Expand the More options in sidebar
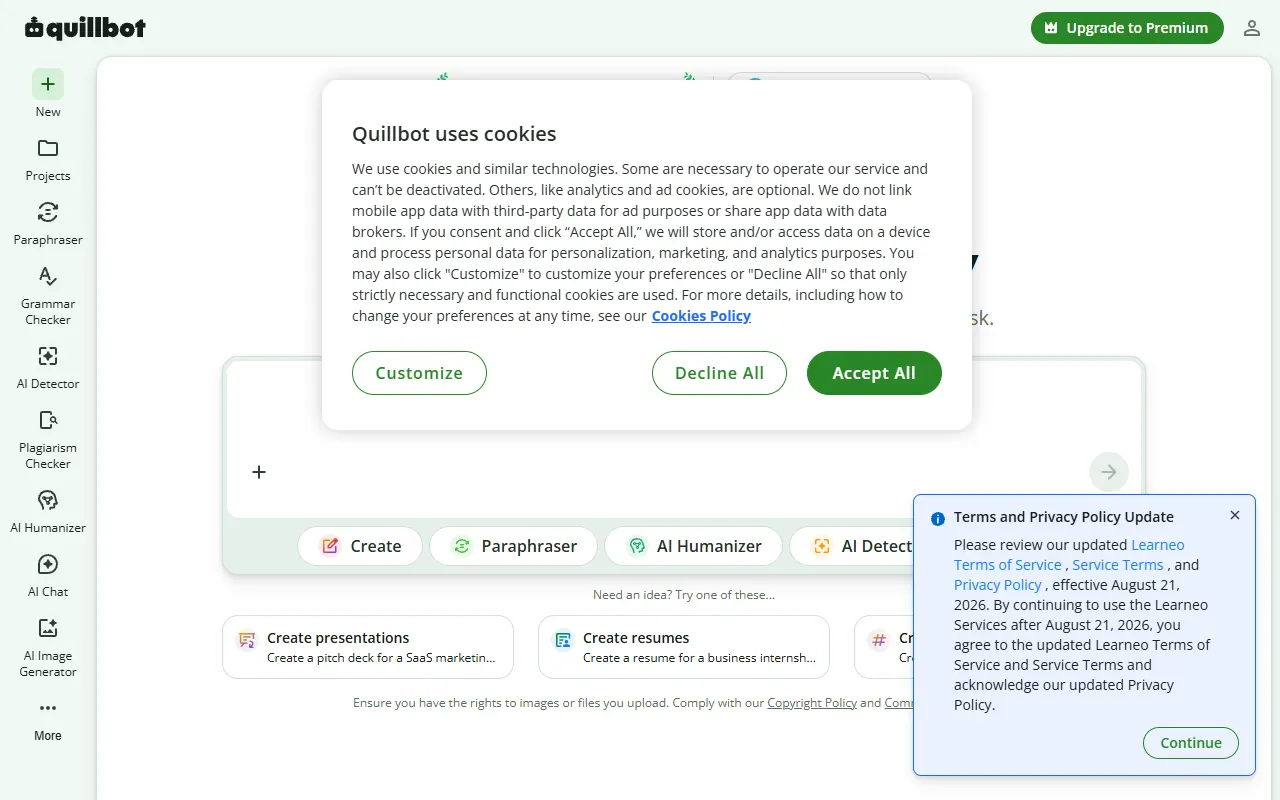This screenshot has height=800, width=1280. click(48, 708)
